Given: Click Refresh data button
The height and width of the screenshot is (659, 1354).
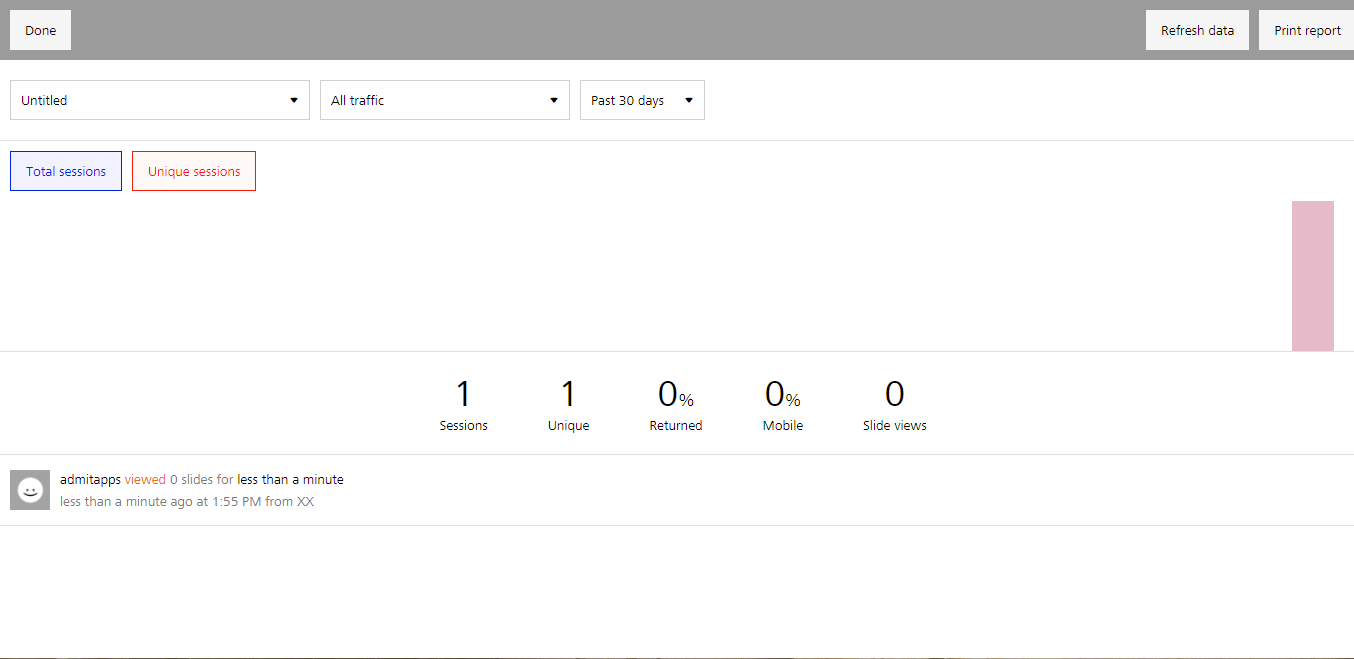Looking at the screenshot, I should [x=1197, y=30].
